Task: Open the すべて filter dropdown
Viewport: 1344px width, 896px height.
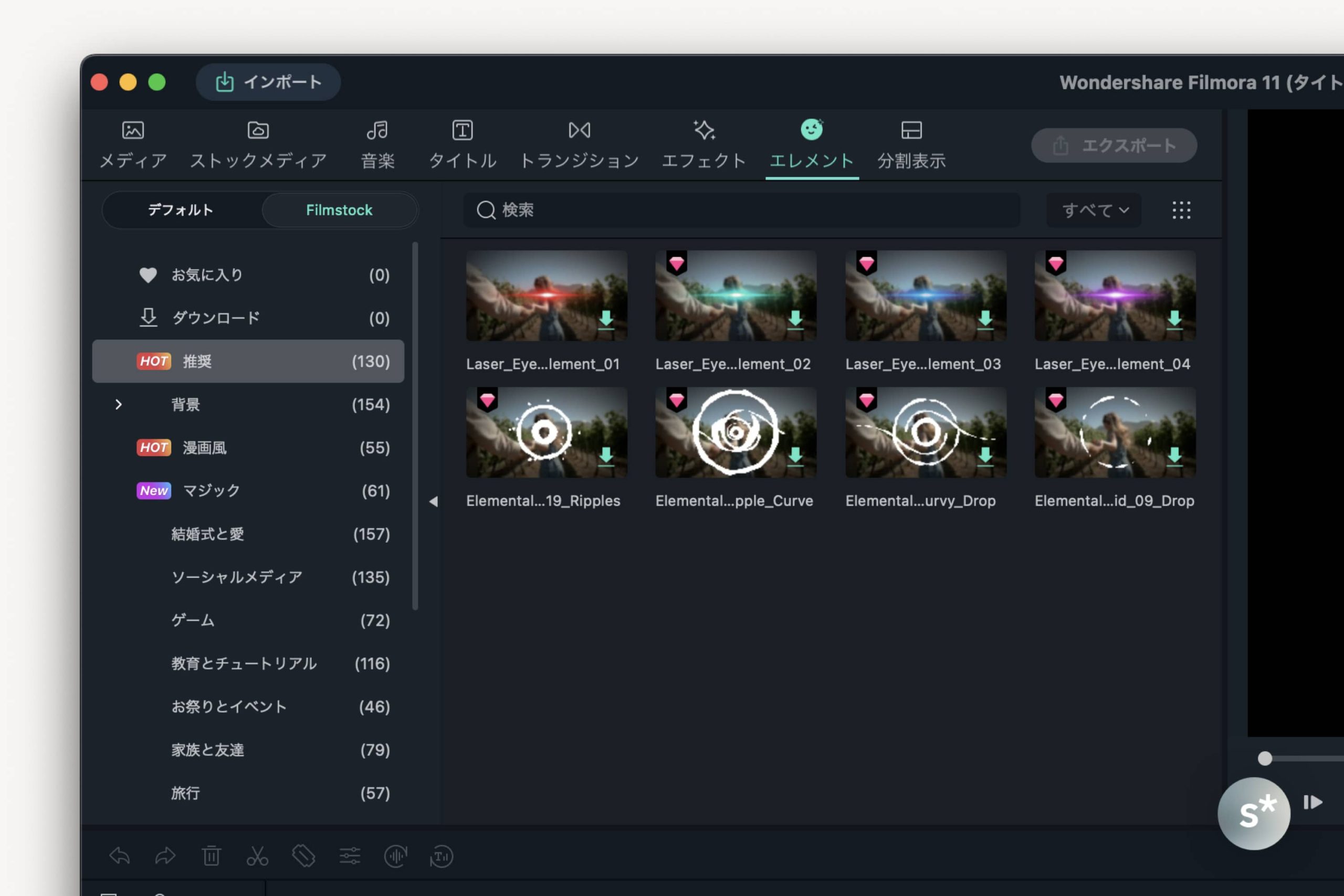Action: [1094, 210]
